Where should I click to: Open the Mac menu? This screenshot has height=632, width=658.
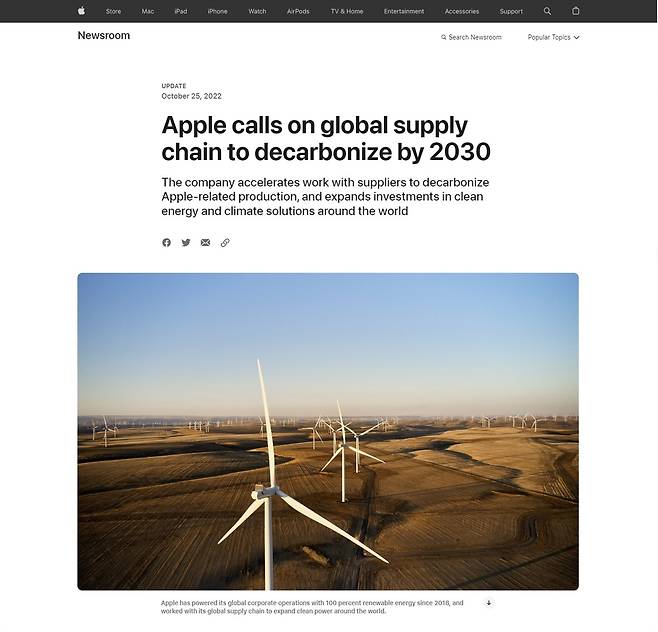[148, 11]
